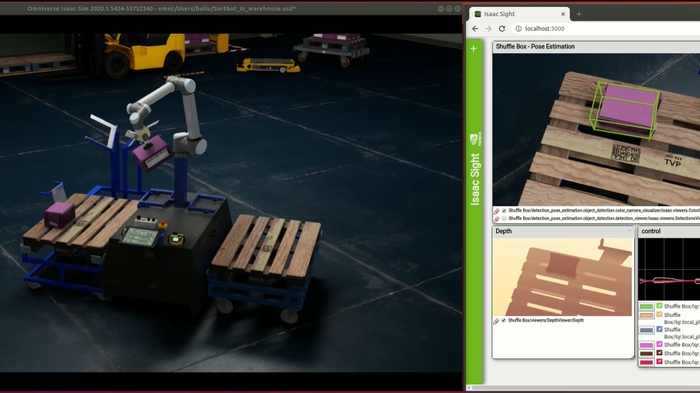The height and width of the screenshot is (393, 700).
Task: Close the Isaac Sight browser tab
Action: (x=563, y=14)
